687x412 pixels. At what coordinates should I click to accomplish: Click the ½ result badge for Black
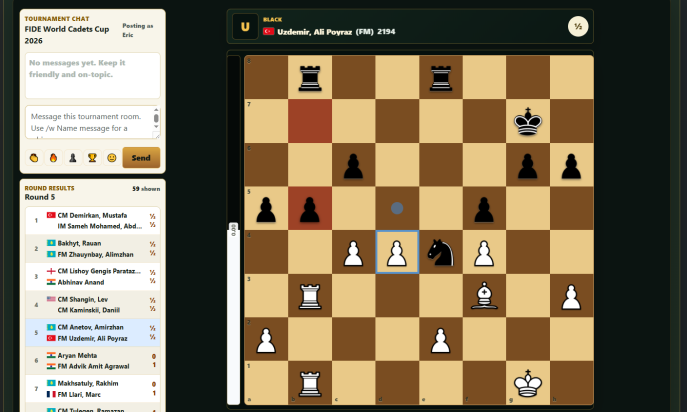click(x=578, y=27)
